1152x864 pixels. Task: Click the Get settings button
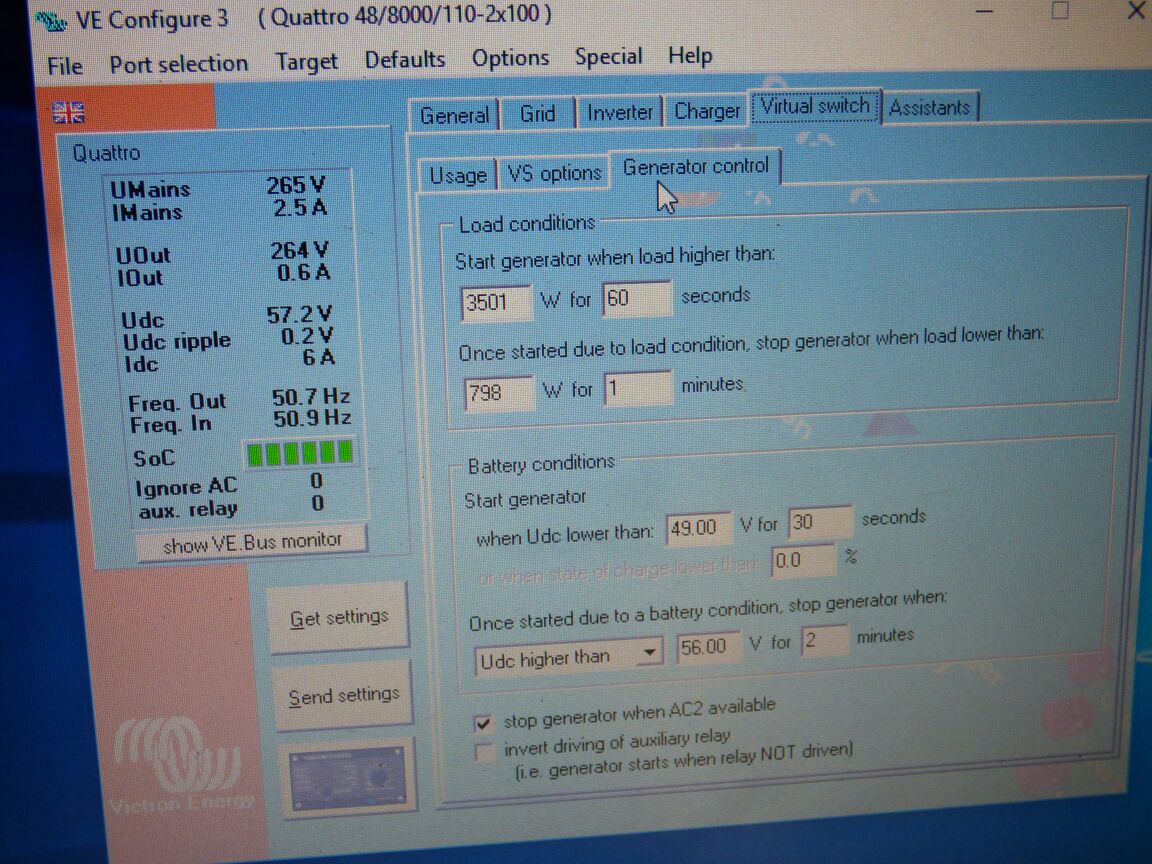pyautogui.click(x=339, y=618)
